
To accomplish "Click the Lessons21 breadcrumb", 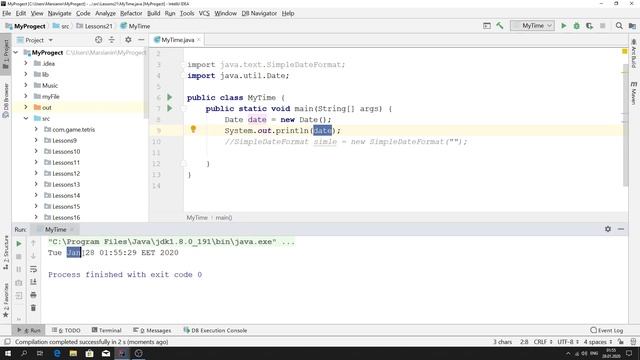I will 94,26.
